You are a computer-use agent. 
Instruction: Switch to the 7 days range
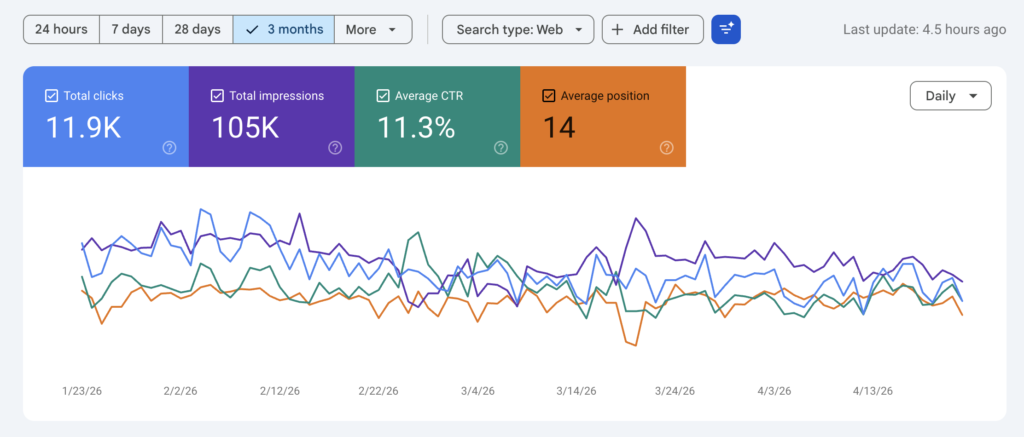coord(130,30)
